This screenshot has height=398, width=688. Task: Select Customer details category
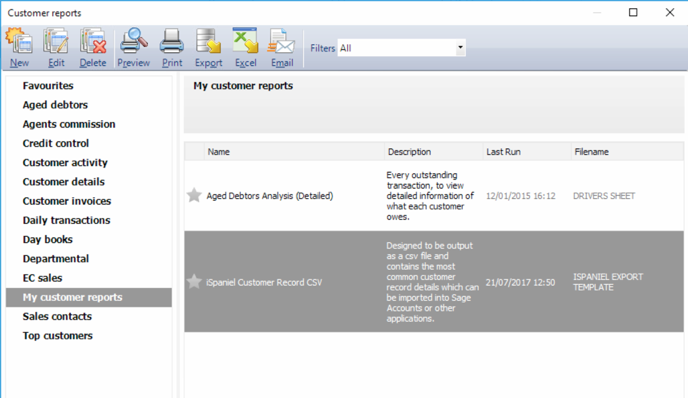64,182
